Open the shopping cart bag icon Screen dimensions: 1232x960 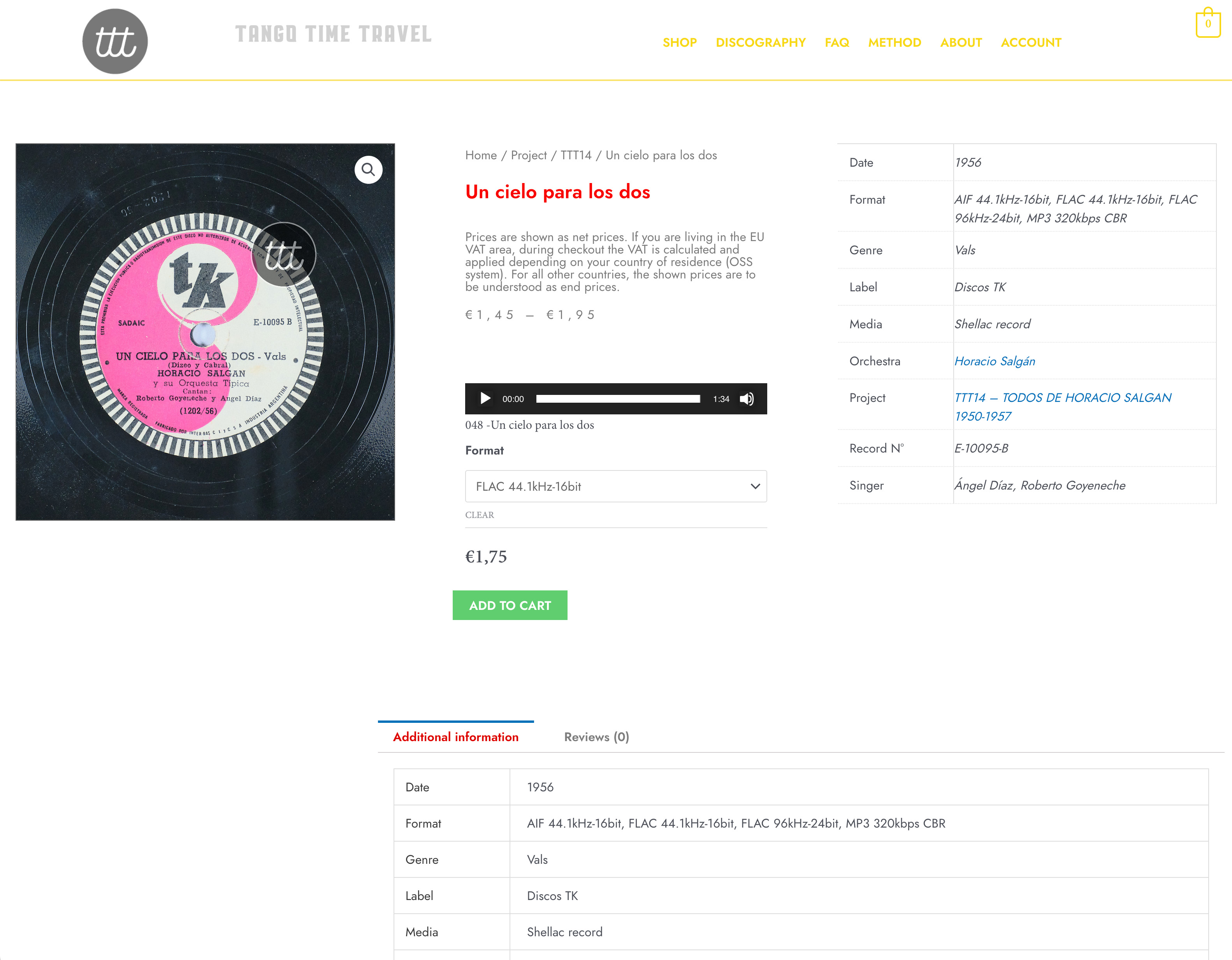[x=1208, y=23]
